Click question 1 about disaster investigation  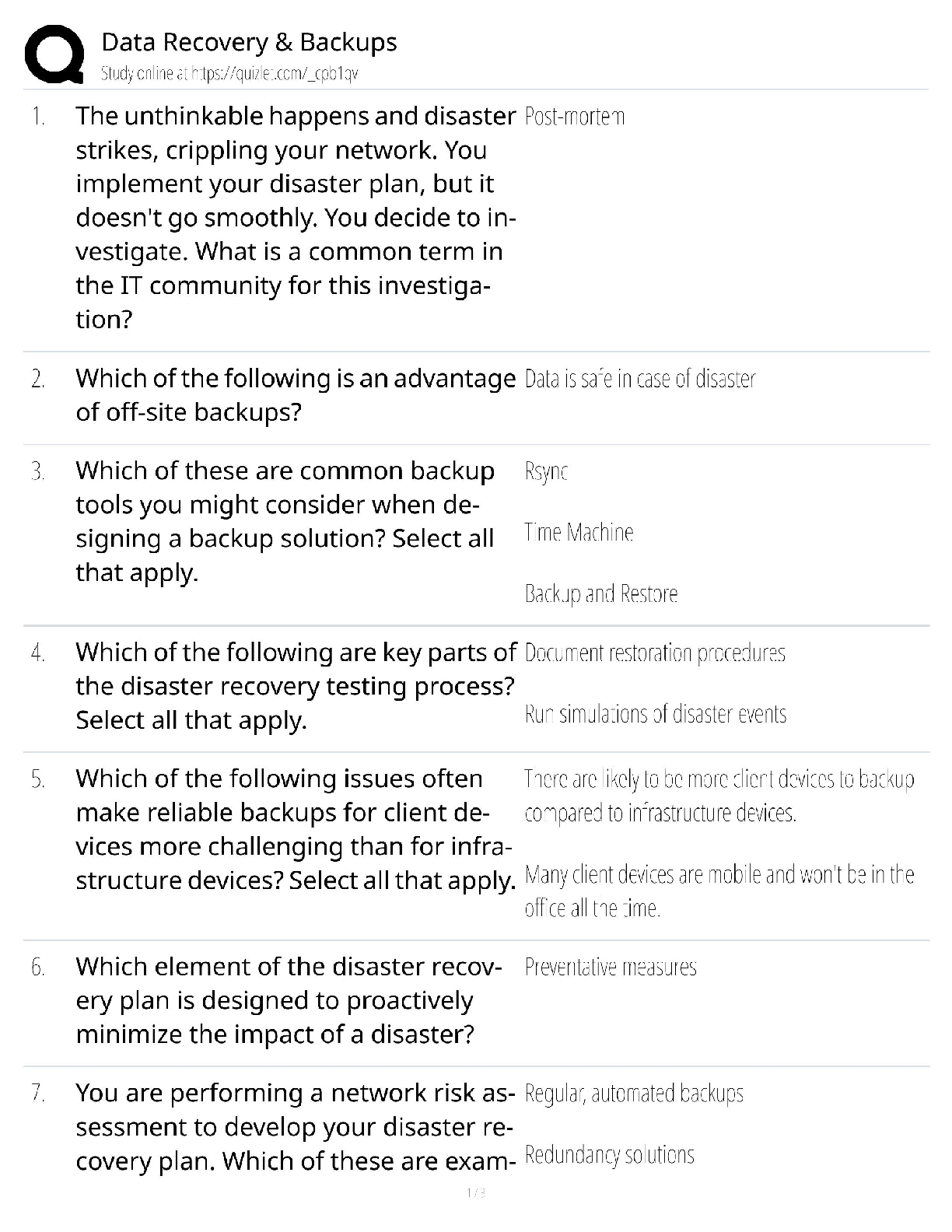point(294,217)
